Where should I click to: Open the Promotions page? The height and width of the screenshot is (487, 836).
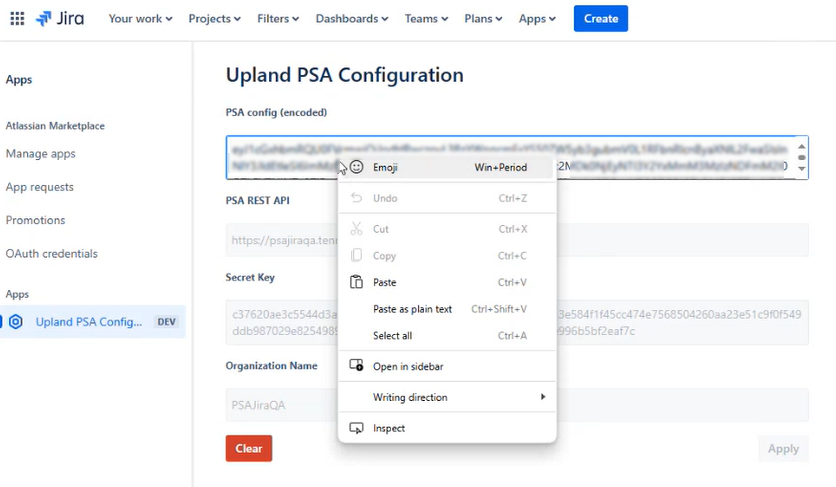coord(35,220)
